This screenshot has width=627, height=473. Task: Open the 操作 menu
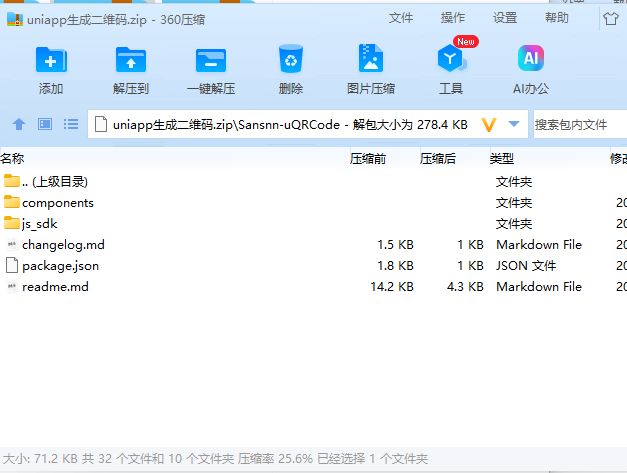click(x=453, y=18)
